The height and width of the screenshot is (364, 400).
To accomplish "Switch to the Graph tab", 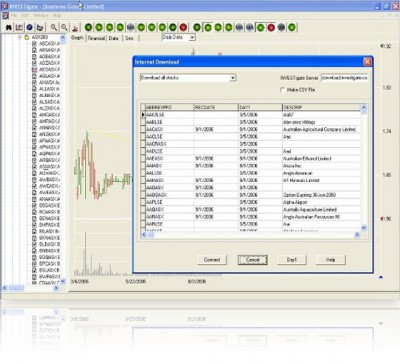I will coord(77,38).
